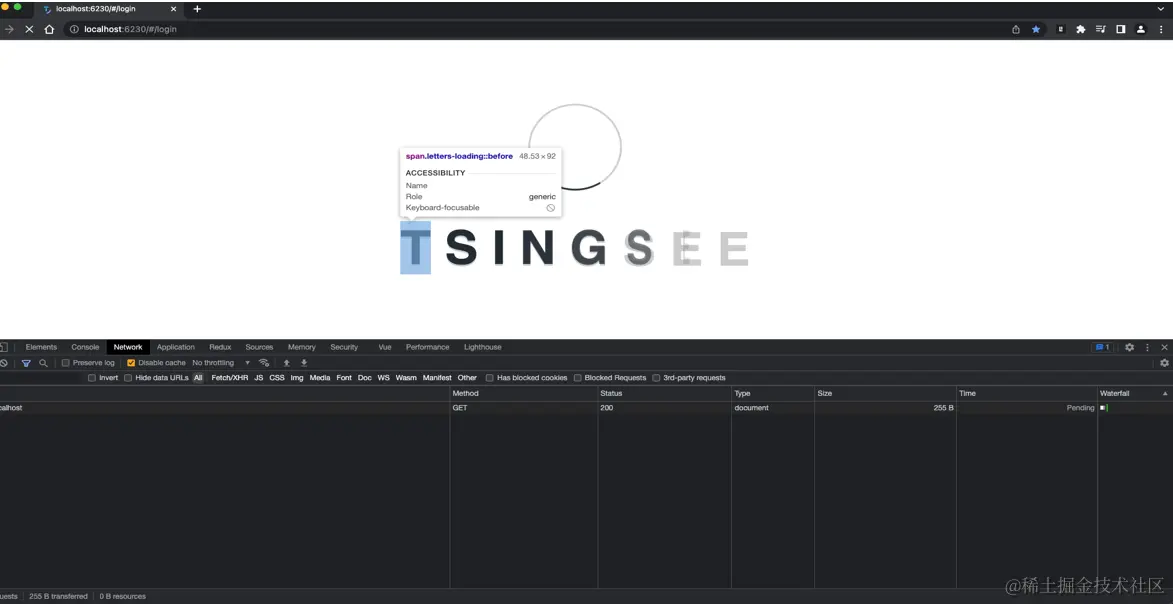The width and height of the screenshot is (1173, 604).
Task: Clear the network log
Action: coord(4,363)
